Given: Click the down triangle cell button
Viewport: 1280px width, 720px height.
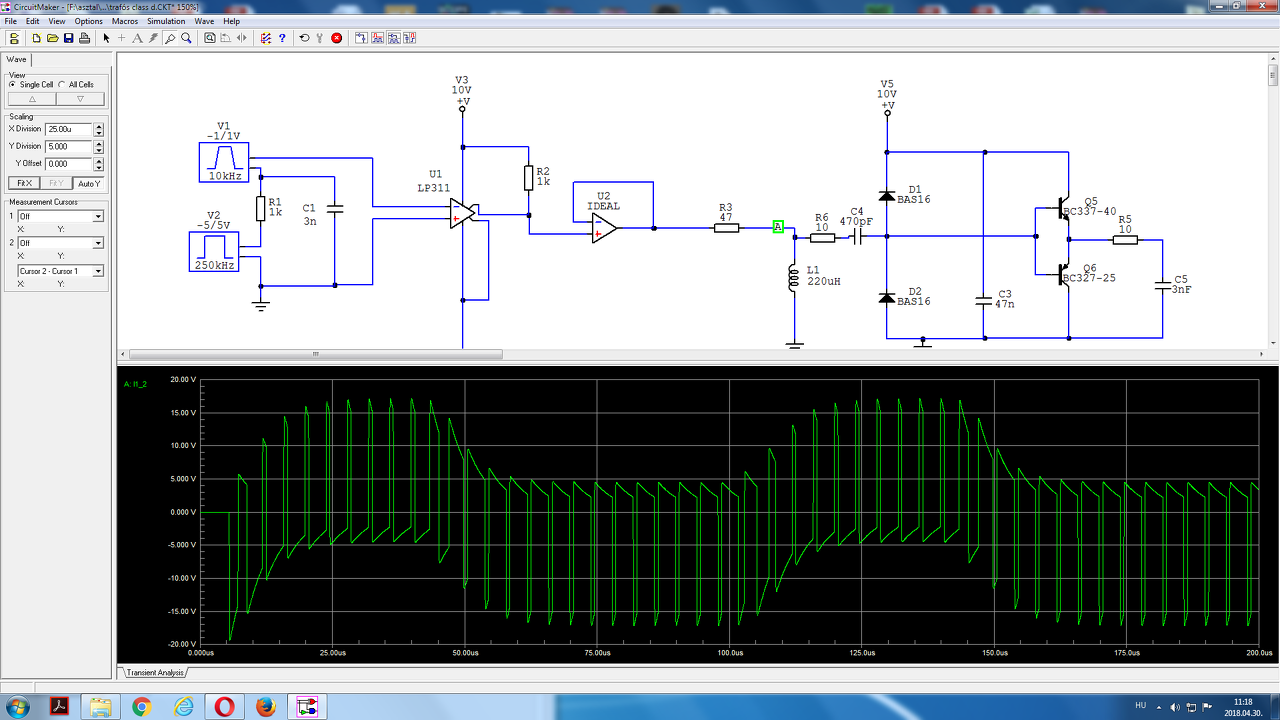Looking at the screenshot, I should (x=80, y=99).
